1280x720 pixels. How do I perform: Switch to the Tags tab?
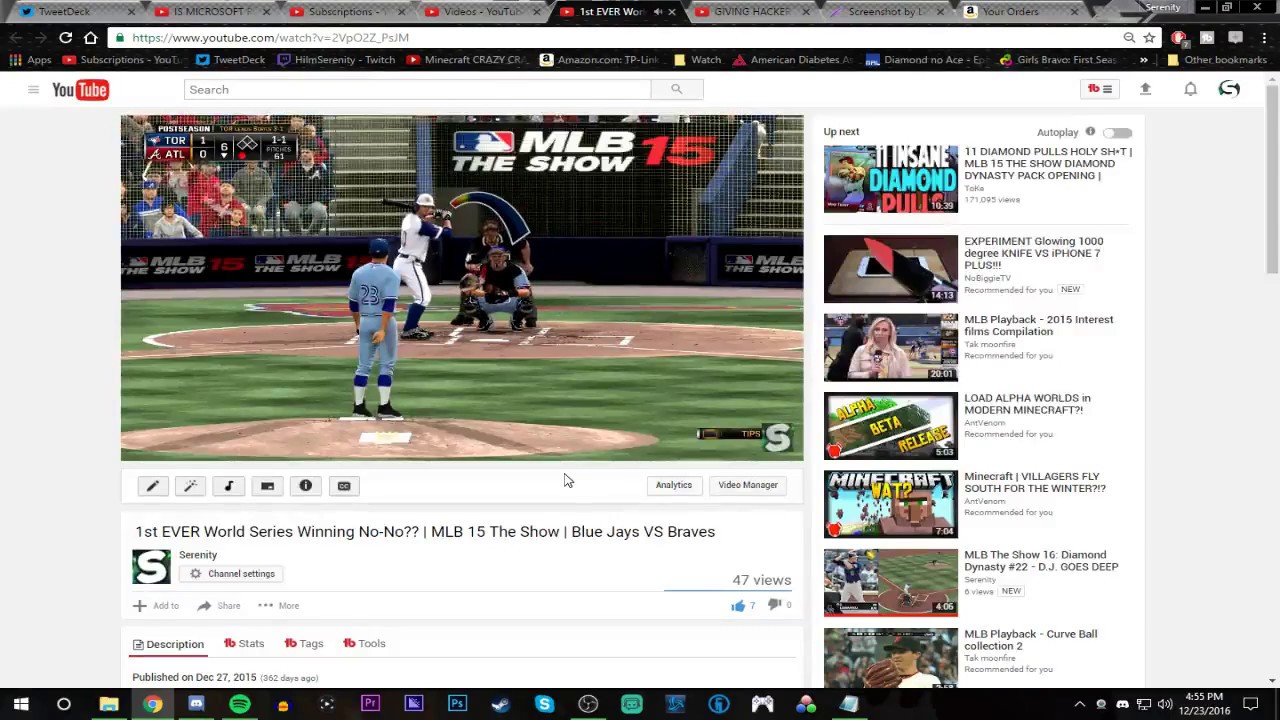point(304,644)
